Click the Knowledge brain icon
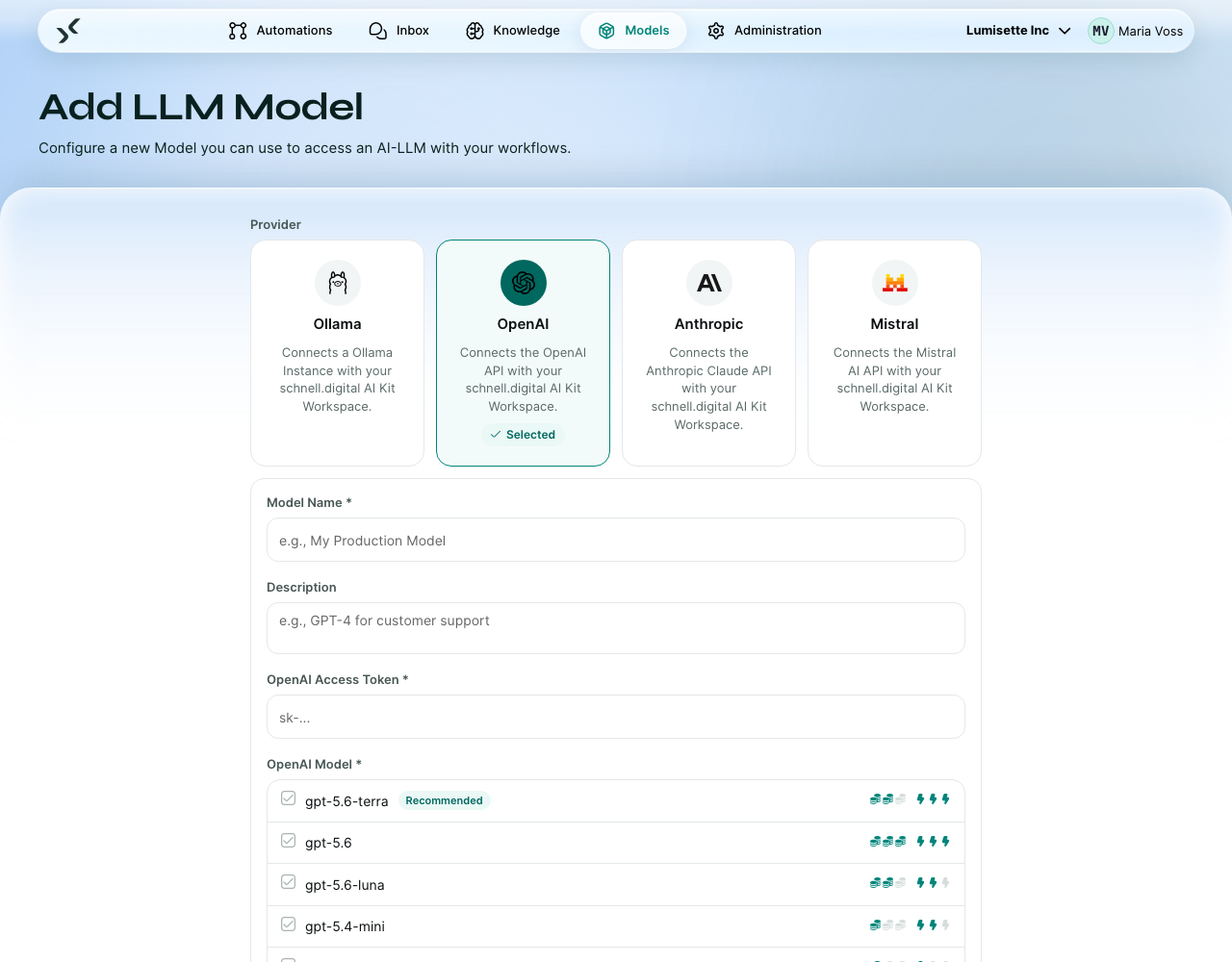 [475, 31]
